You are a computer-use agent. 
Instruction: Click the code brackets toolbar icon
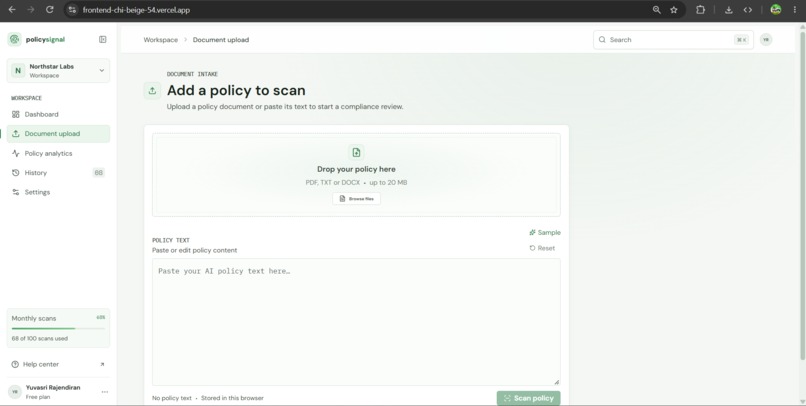748,10
